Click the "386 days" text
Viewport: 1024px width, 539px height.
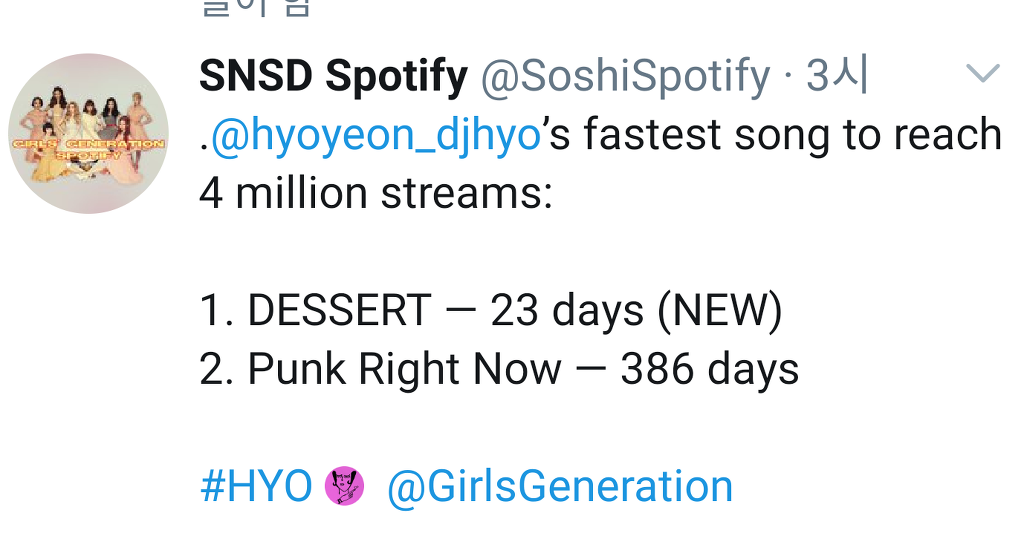point(709,369)
